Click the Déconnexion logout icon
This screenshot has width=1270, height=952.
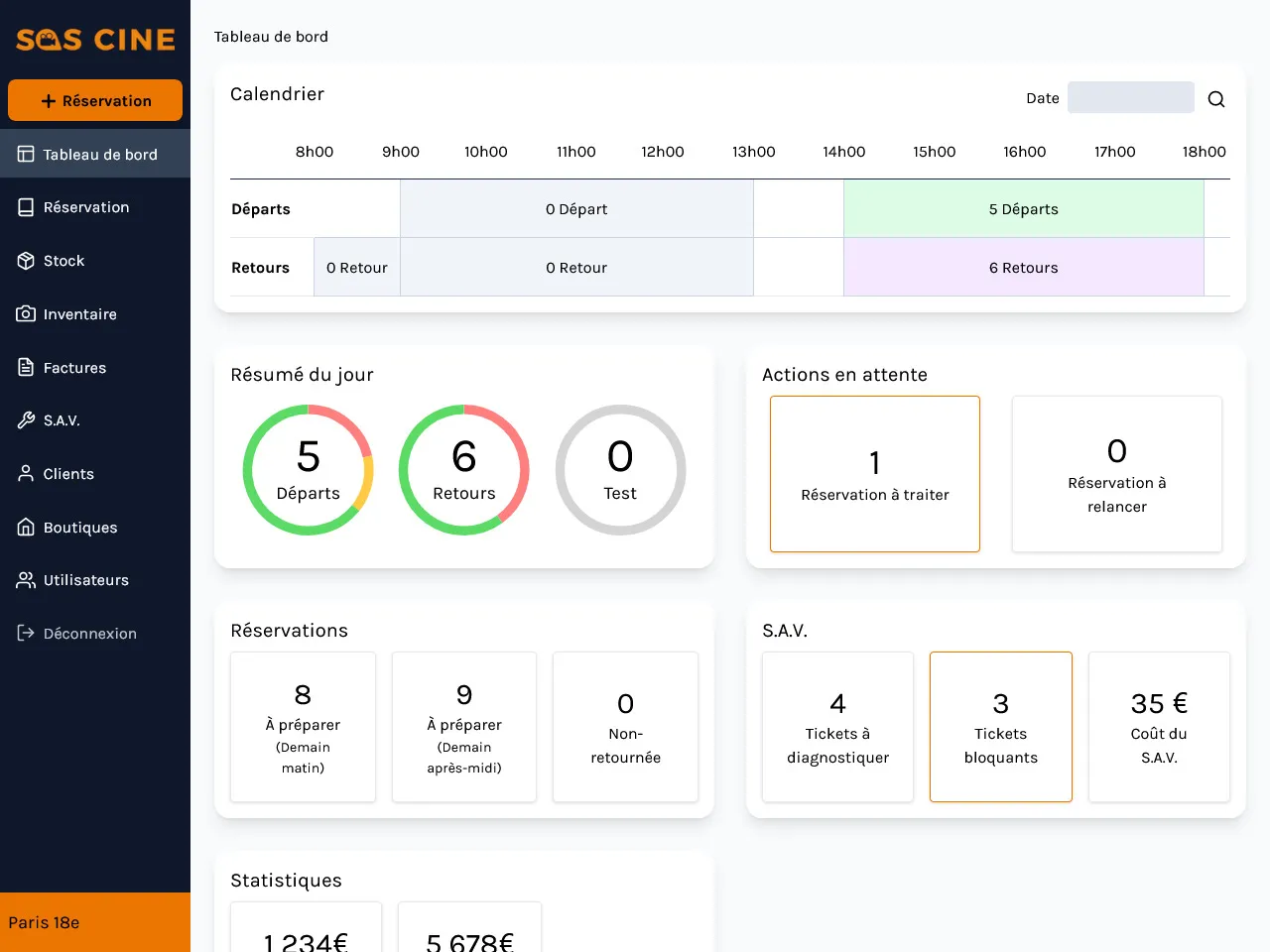click(26, 634)
